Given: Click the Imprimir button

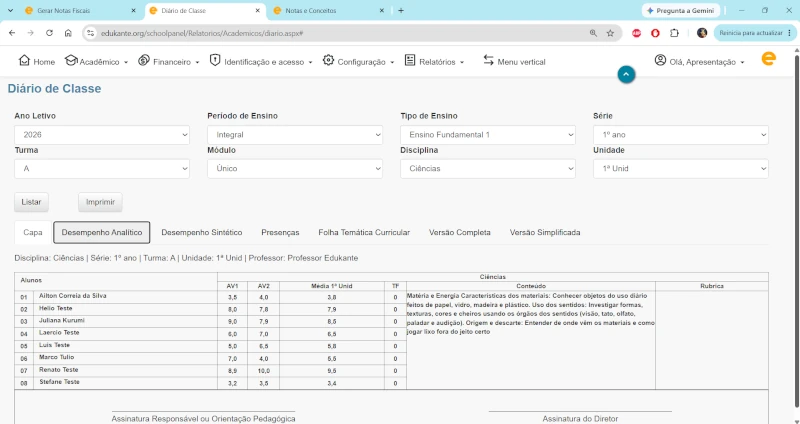Looking at the screenshot, I should click(100, 202).
